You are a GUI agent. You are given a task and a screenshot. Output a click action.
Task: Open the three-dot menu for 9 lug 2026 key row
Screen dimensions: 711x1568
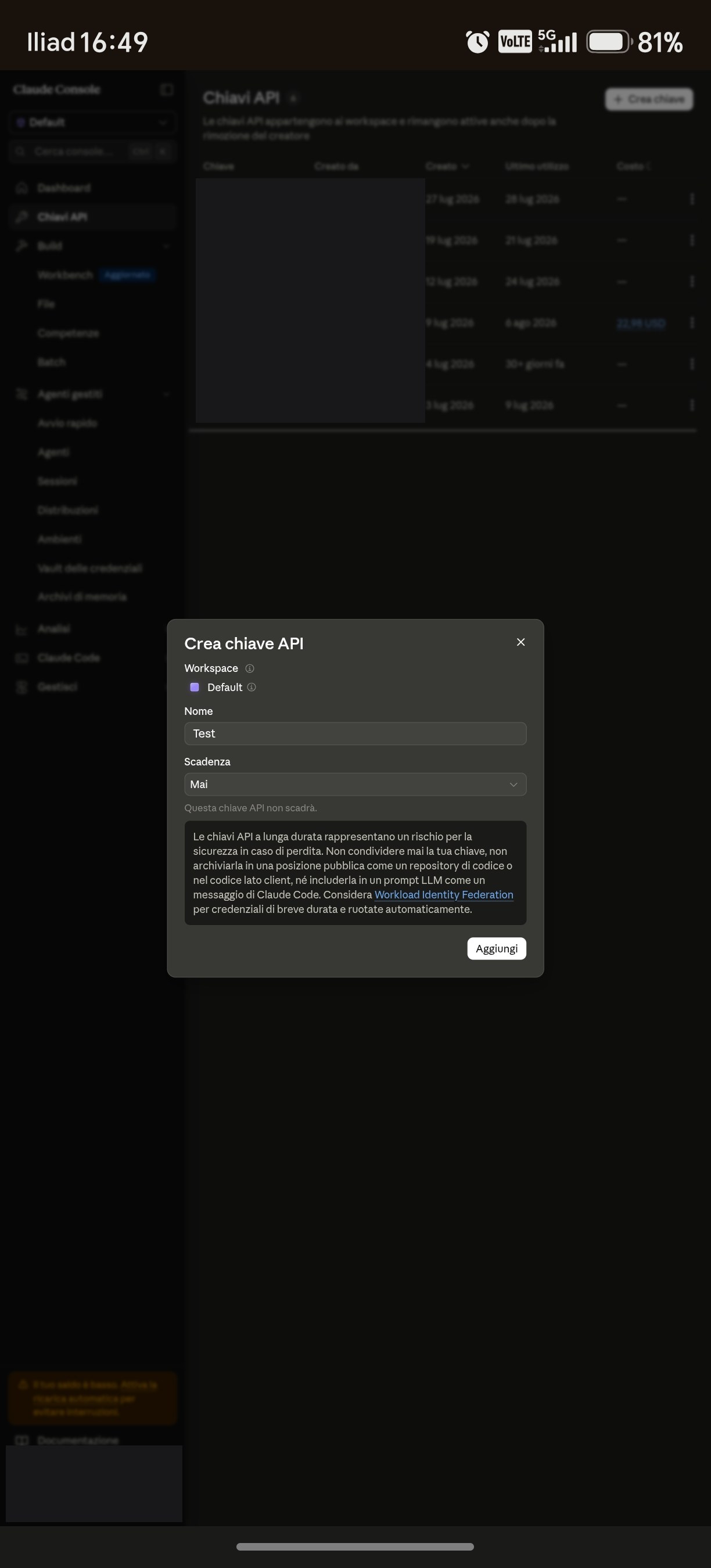[691, 323]
